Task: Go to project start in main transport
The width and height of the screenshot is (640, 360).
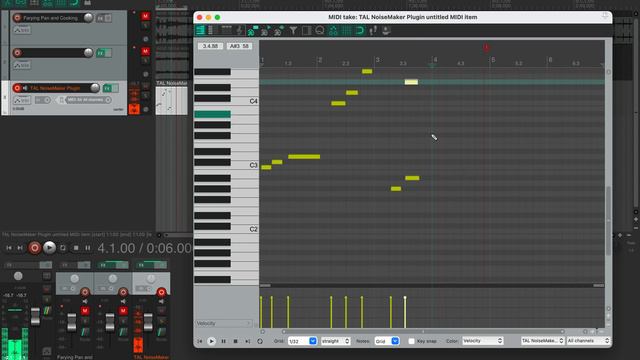Action: click(x=9, y=248)
